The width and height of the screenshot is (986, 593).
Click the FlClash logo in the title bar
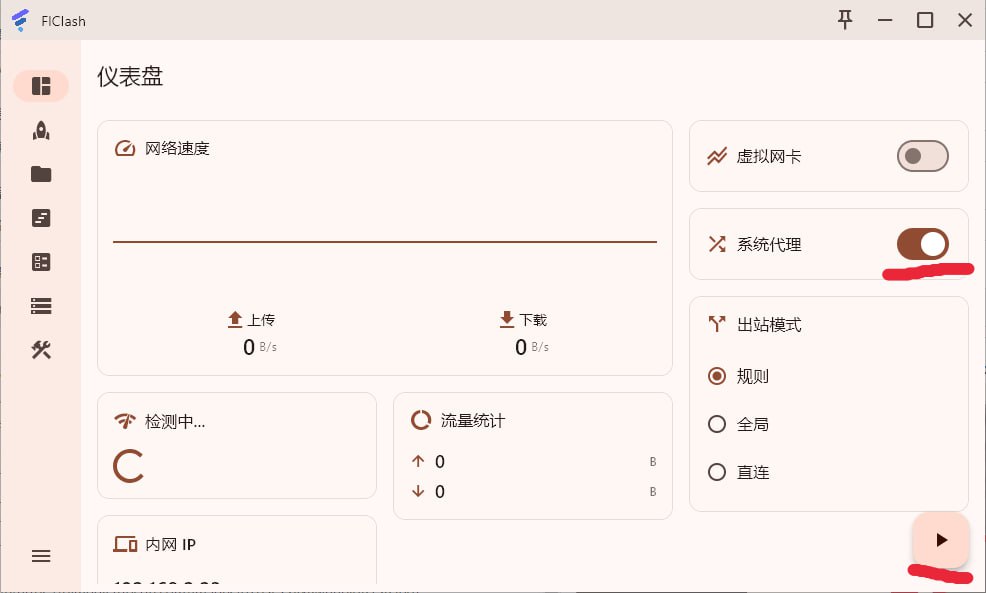click(x=20, y=20)
